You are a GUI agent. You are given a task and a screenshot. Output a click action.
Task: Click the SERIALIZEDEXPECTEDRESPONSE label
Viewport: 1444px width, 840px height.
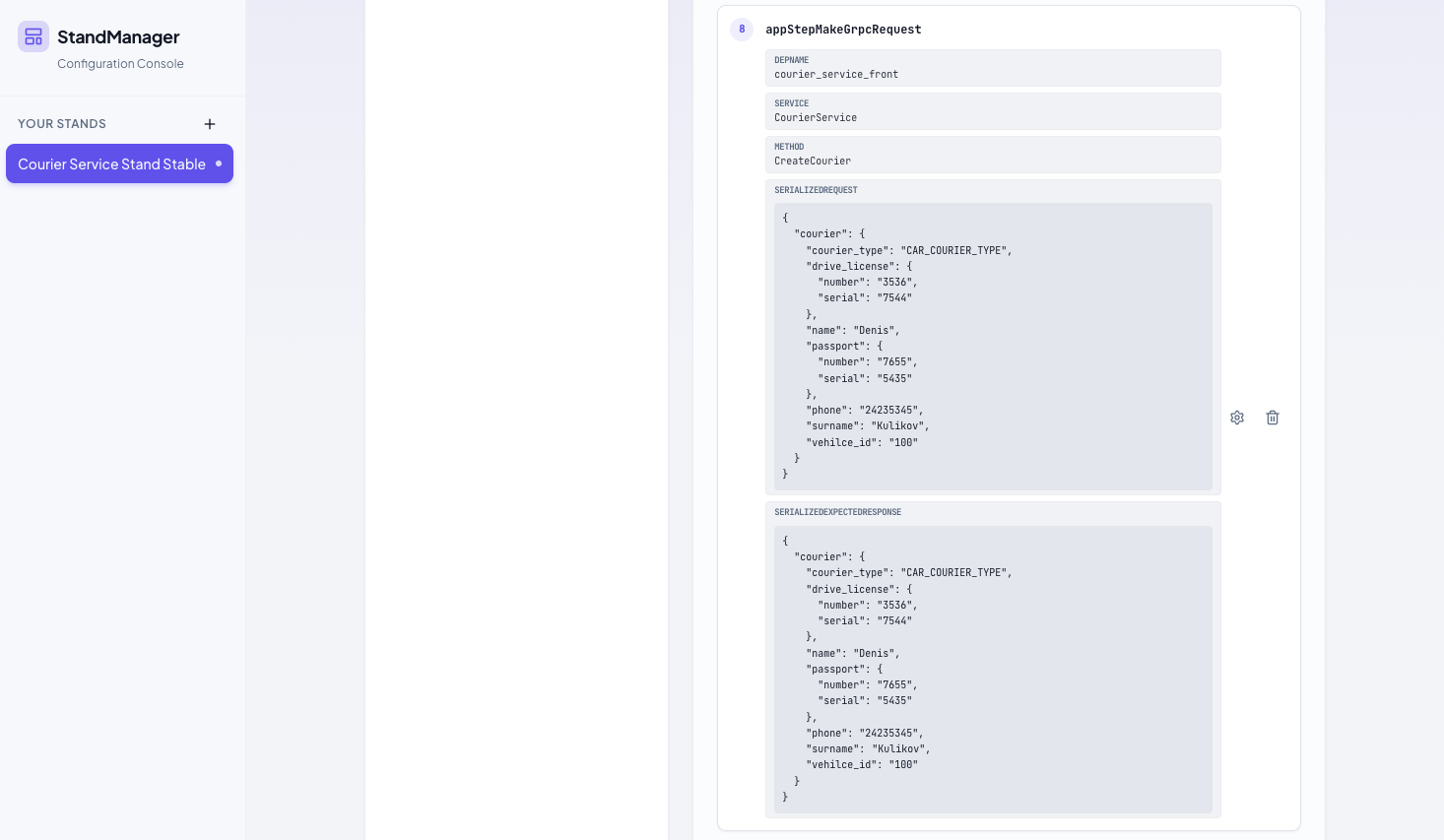click(x=837, y=512)
